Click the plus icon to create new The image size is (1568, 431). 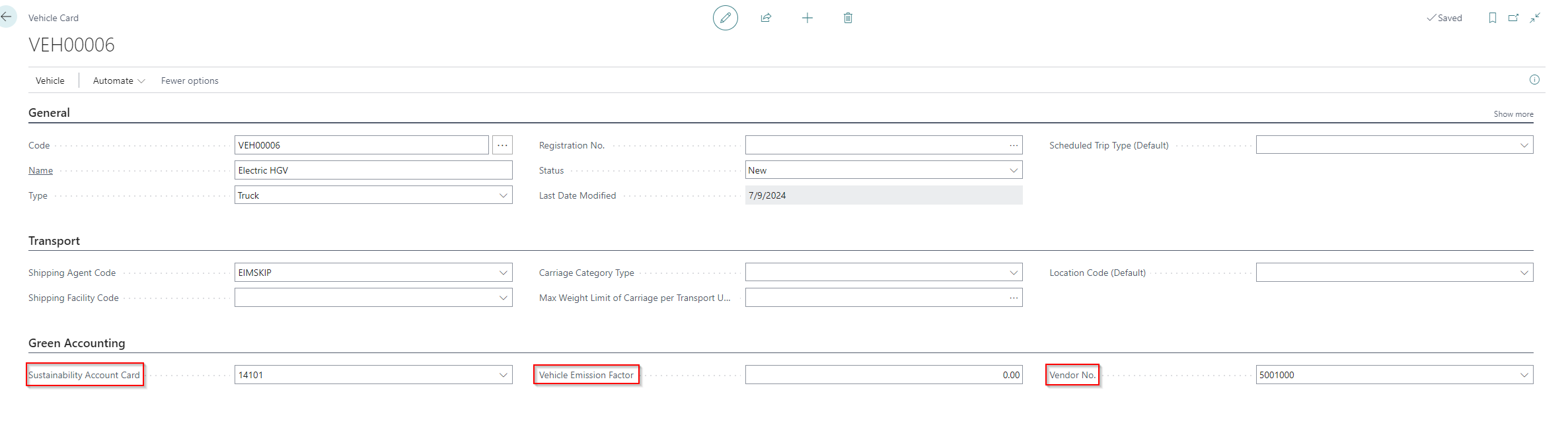click(x=807, y=18)
